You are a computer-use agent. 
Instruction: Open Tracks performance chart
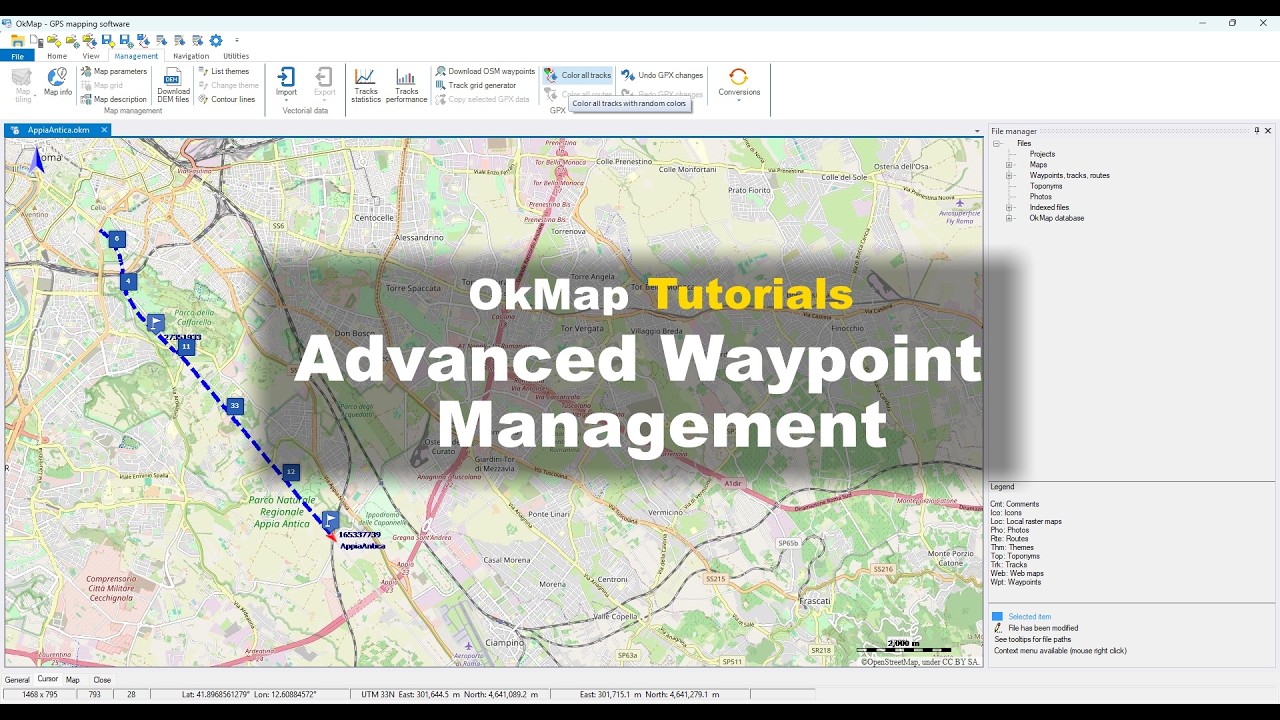click(x=406, y=86)
